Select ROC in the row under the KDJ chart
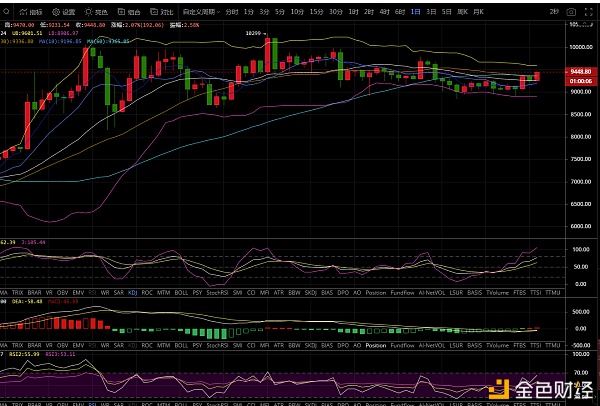Viewport: 600px width, 406px height. tap(147, 293)
